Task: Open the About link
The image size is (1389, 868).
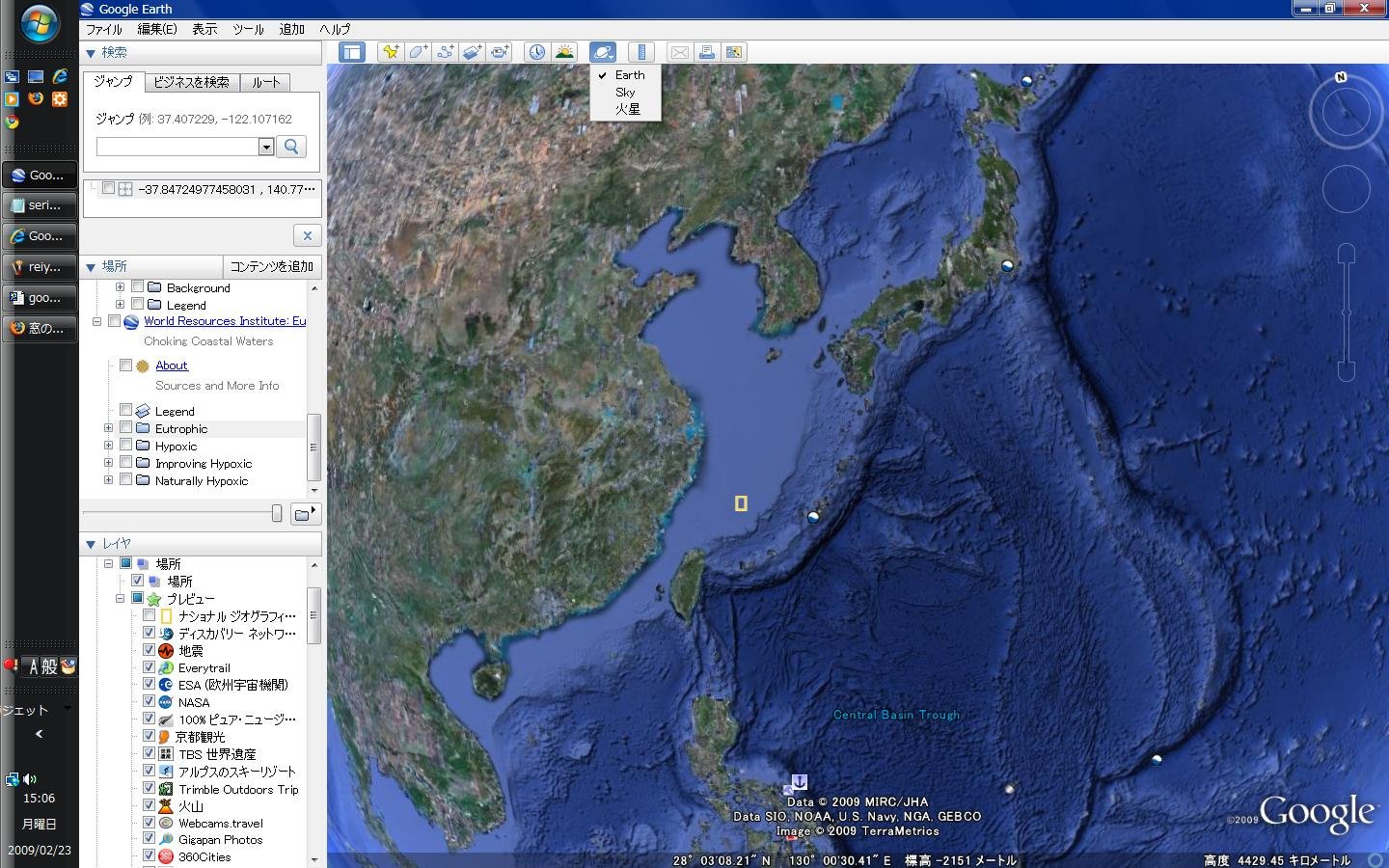Action: pyautogui.click(x=172, y=366)
